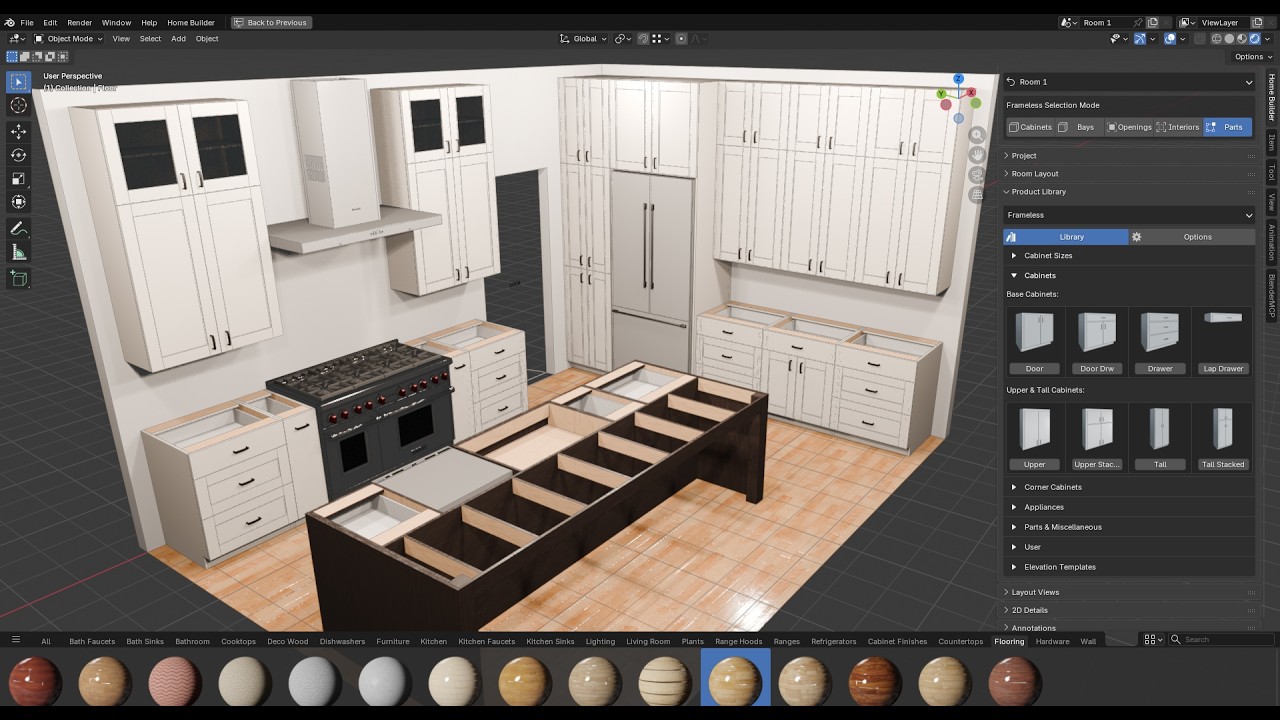Switch perspective/orthographic grid icon

tap(977, 195)
